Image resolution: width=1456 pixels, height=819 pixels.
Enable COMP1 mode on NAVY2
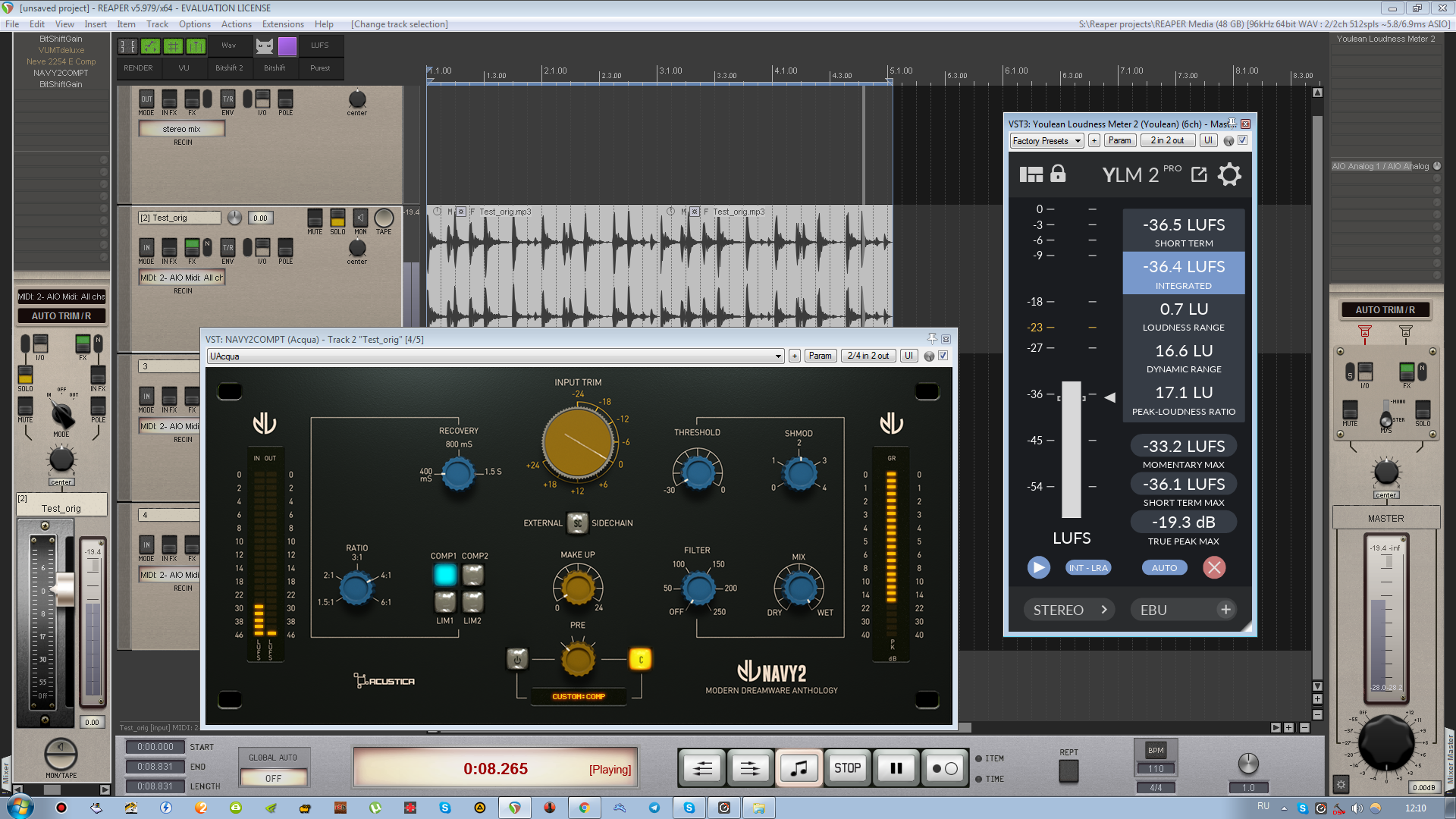(x=445, y=575)
